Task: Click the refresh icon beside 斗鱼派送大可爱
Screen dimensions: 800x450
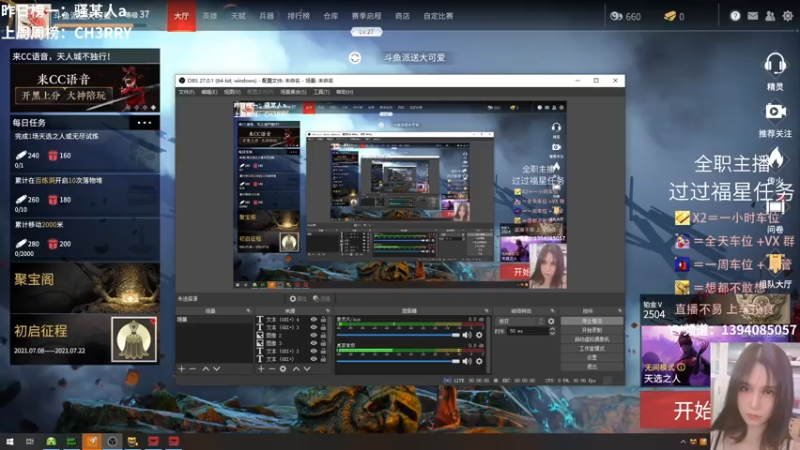Action: [355, 58]
